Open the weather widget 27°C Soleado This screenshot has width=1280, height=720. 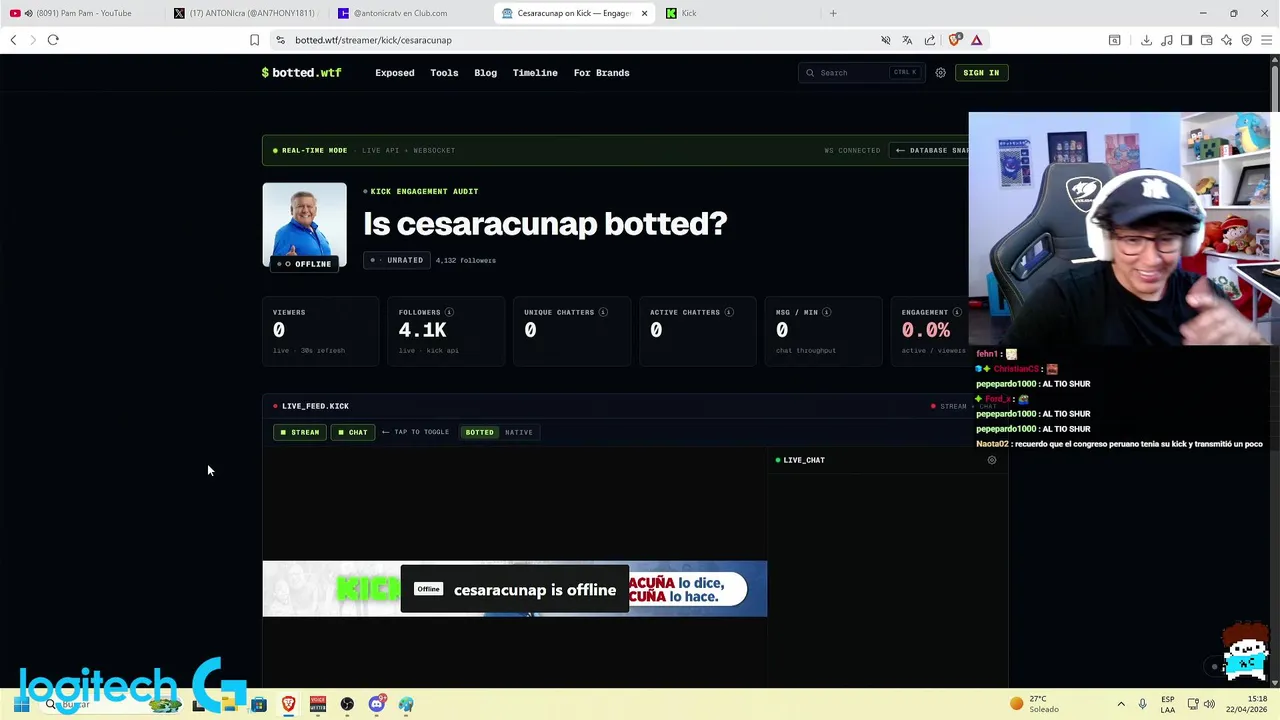(x=1034, y=704)
